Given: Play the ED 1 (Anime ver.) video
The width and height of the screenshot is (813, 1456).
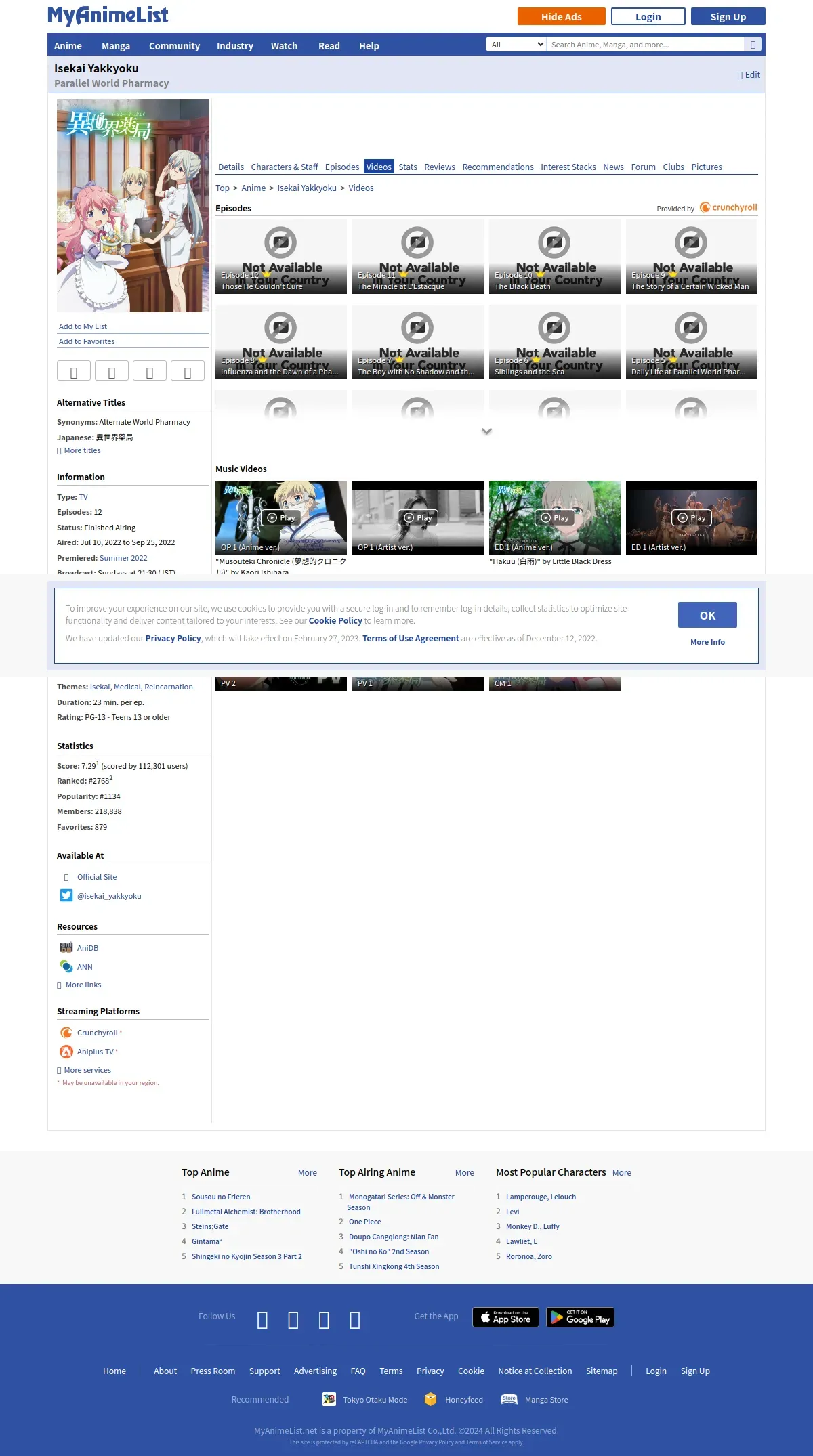Looking at the screenshot, I should pyautogui.click(x=555, y=518).
